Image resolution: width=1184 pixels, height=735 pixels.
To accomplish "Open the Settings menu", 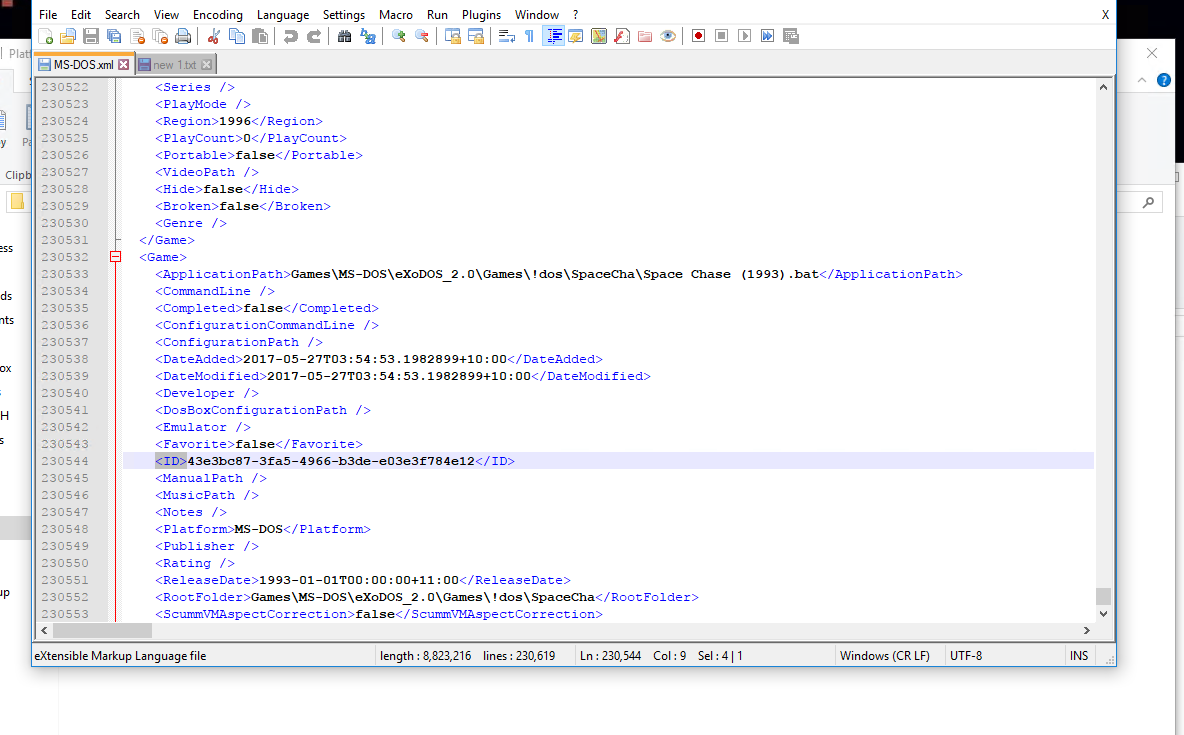I will (344, 14).
